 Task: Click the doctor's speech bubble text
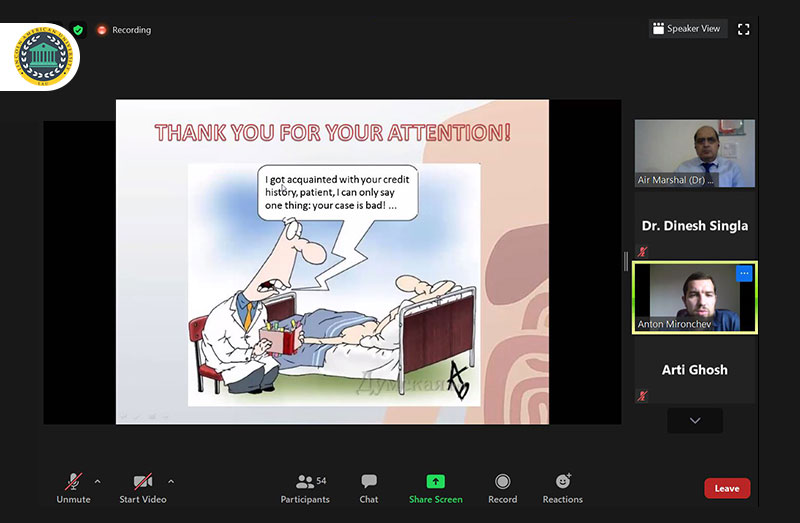(x=337, y=192)
